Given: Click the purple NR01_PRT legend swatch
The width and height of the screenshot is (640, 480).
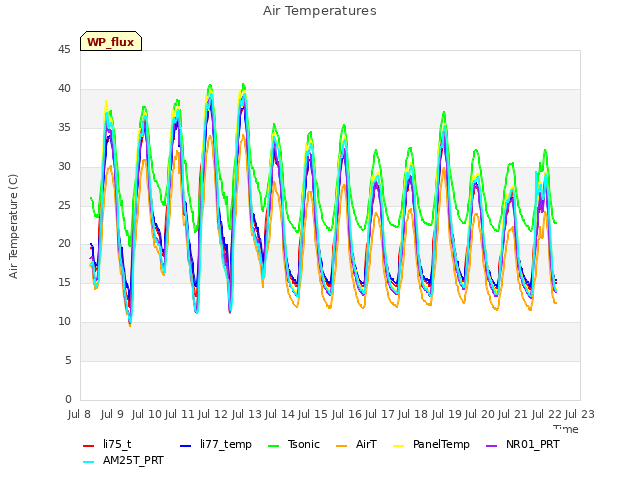Looking at the screenshot, I should click(492, 446).
